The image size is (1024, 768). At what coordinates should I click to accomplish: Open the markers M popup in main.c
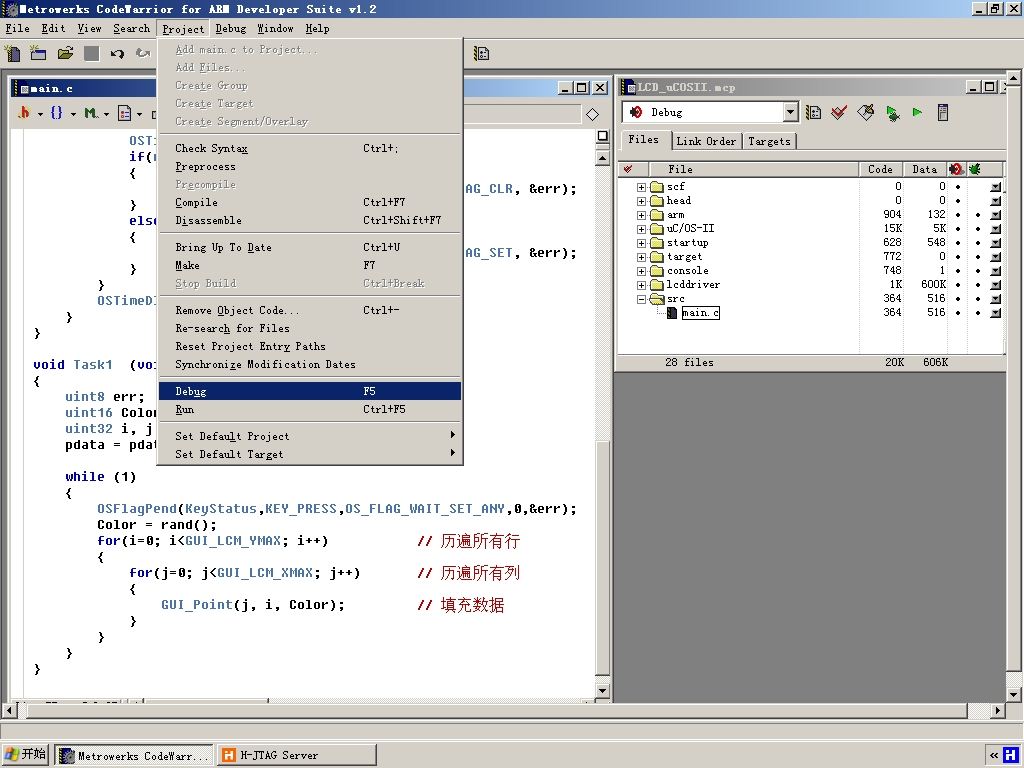tap(96, 113)
